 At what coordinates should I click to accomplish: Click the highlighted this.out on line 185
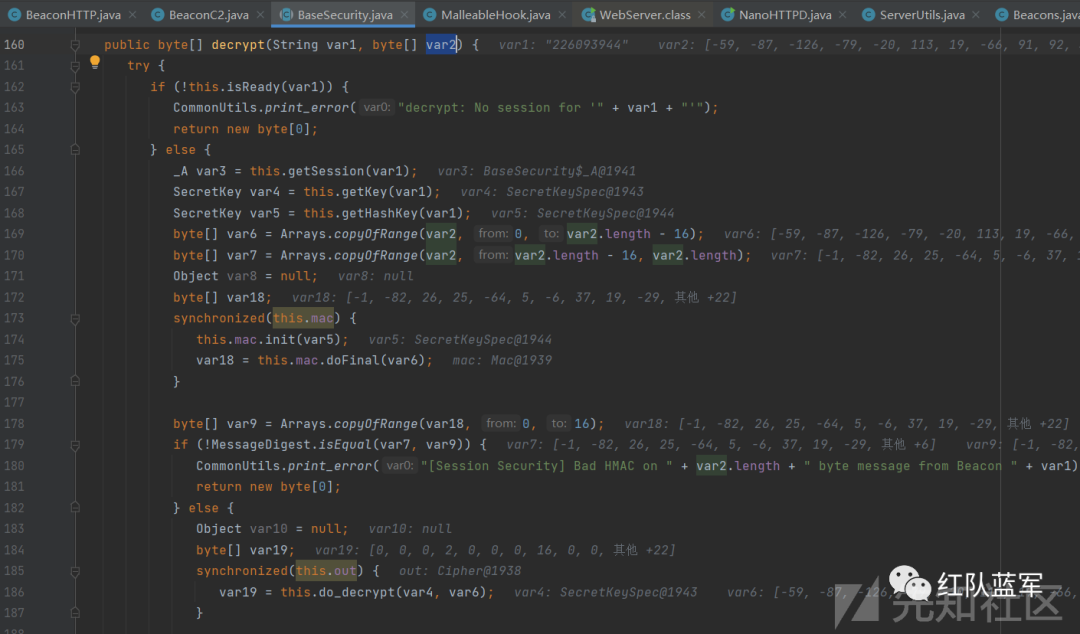coord(326,571)
